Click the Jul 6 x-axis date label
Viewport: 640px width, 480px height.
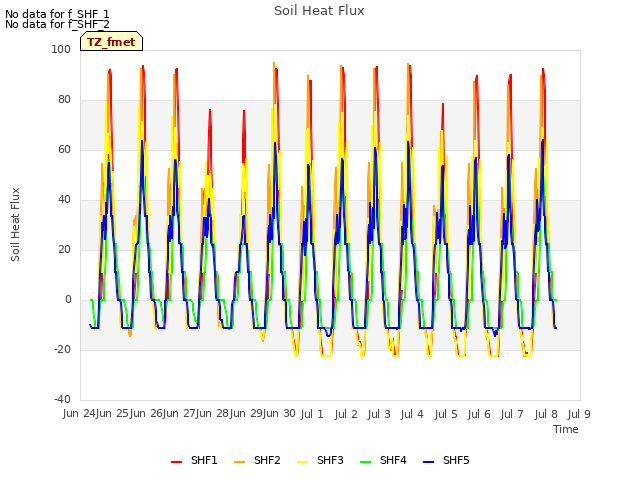[x=479, y=415]
